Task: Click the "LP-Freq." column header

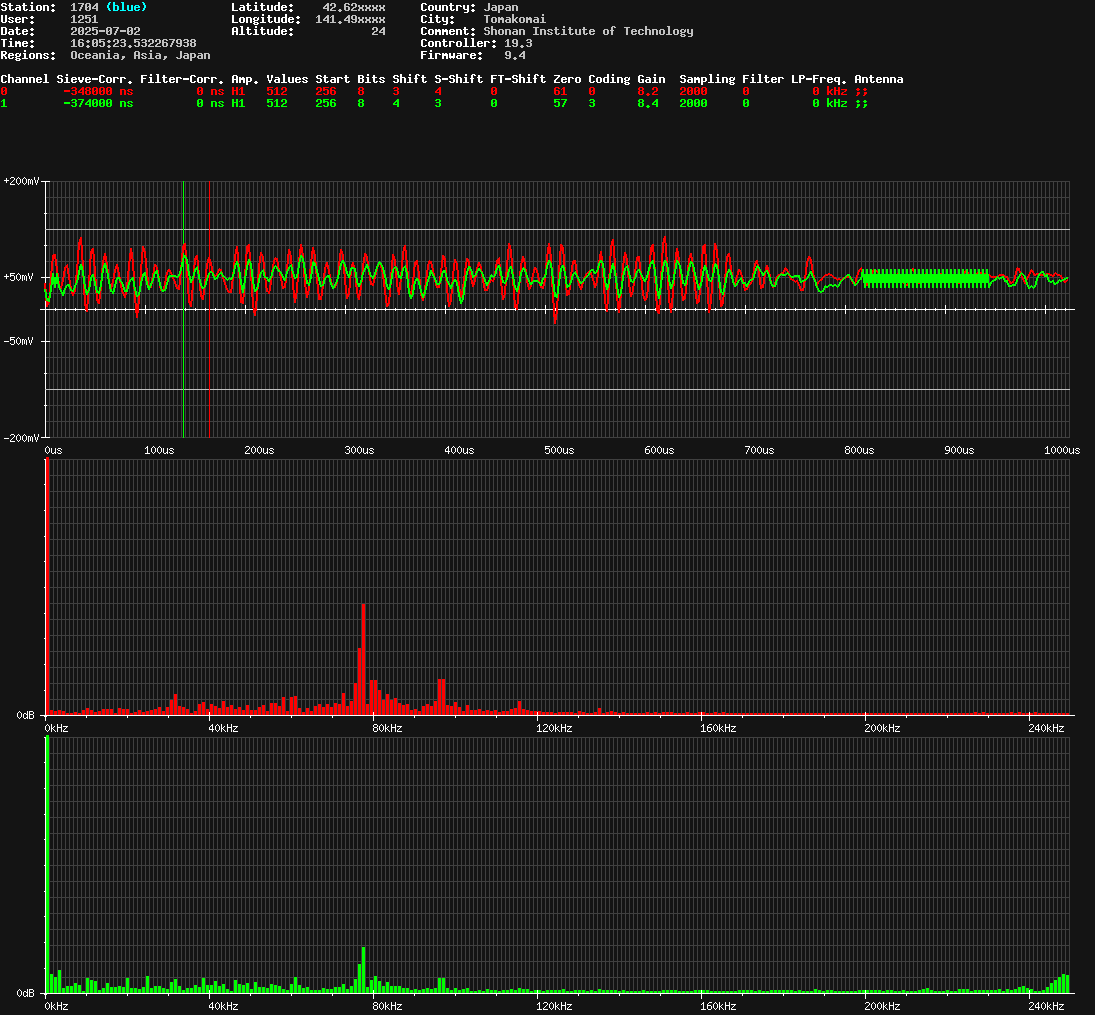Action: [x=819, y=79]
